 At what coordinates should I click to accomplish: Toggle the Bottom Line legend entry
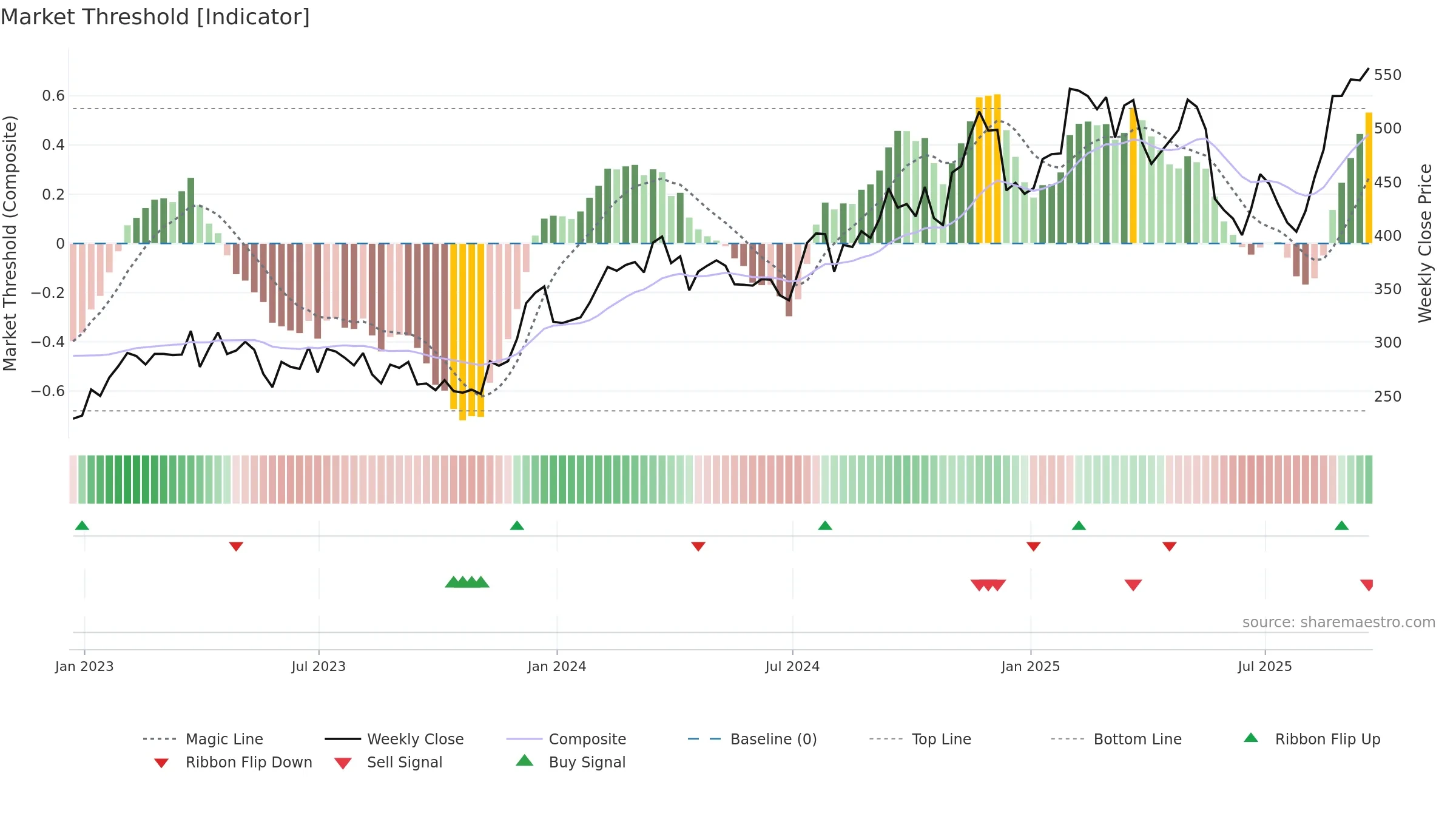tap(1116, 739)
